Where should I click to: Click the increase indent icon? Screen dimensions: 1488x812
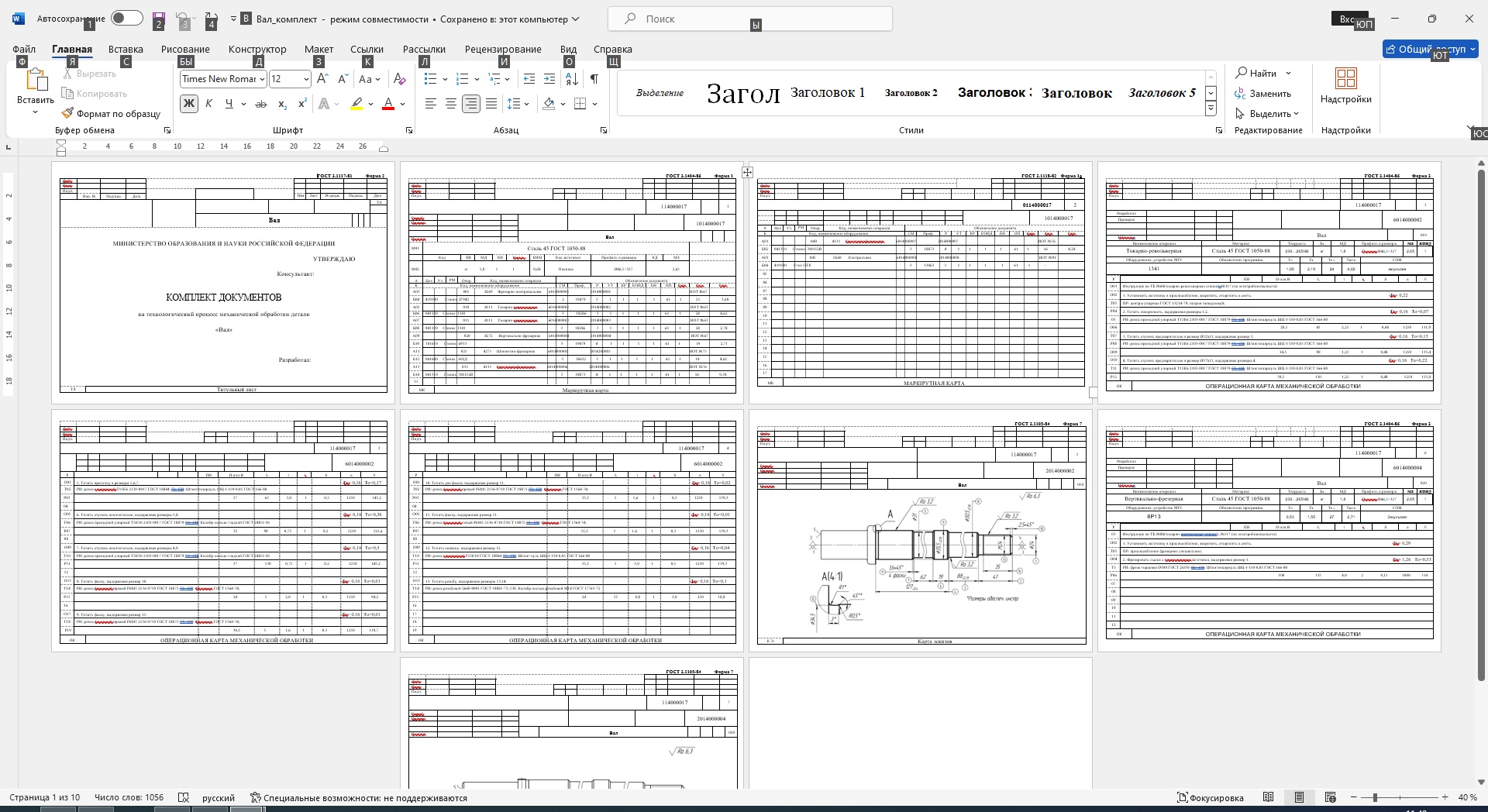coord(549,79)
